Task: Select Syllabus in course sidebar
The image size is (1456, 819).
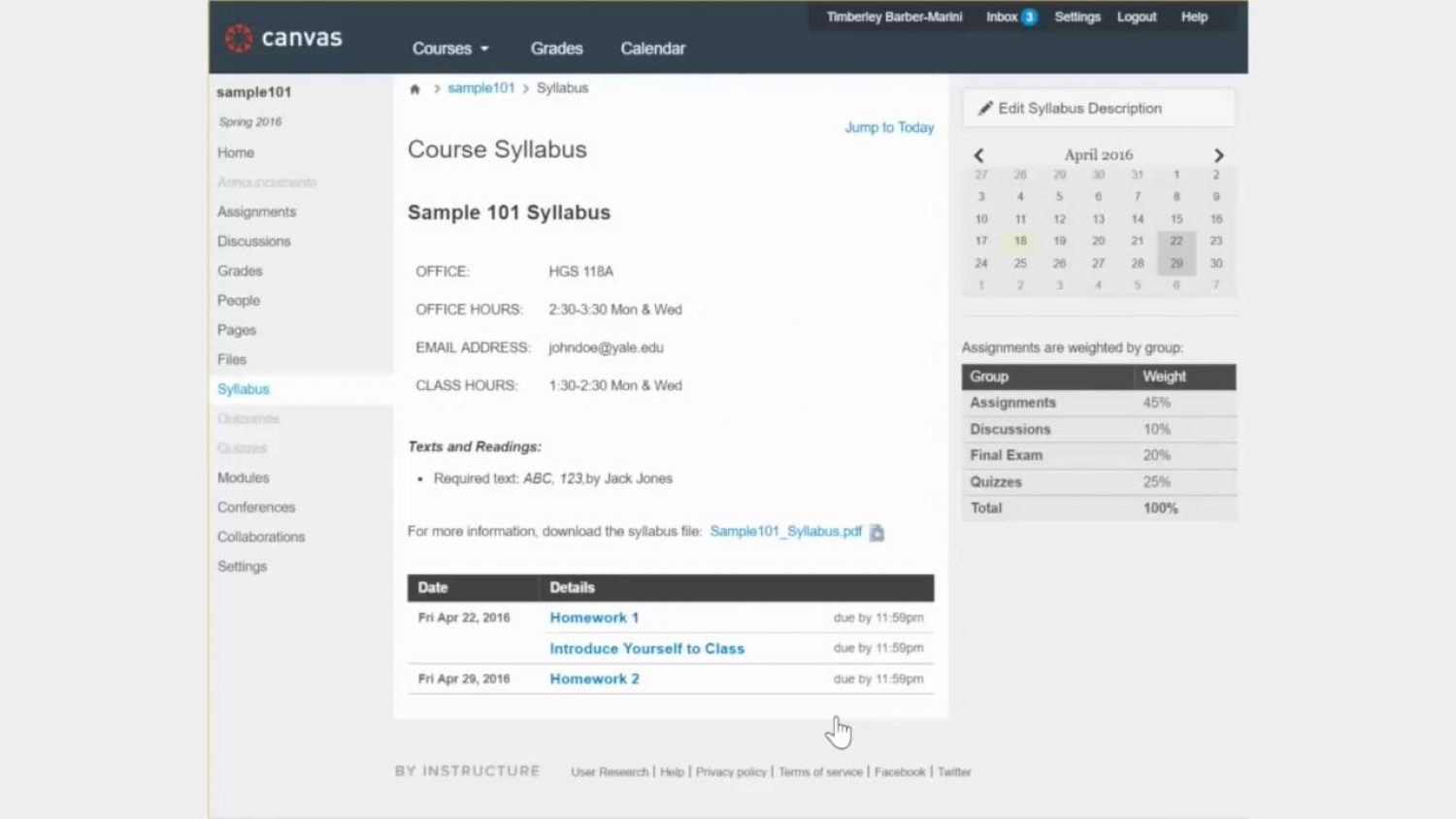Action: pyautogui.click(x=244, y=389)
